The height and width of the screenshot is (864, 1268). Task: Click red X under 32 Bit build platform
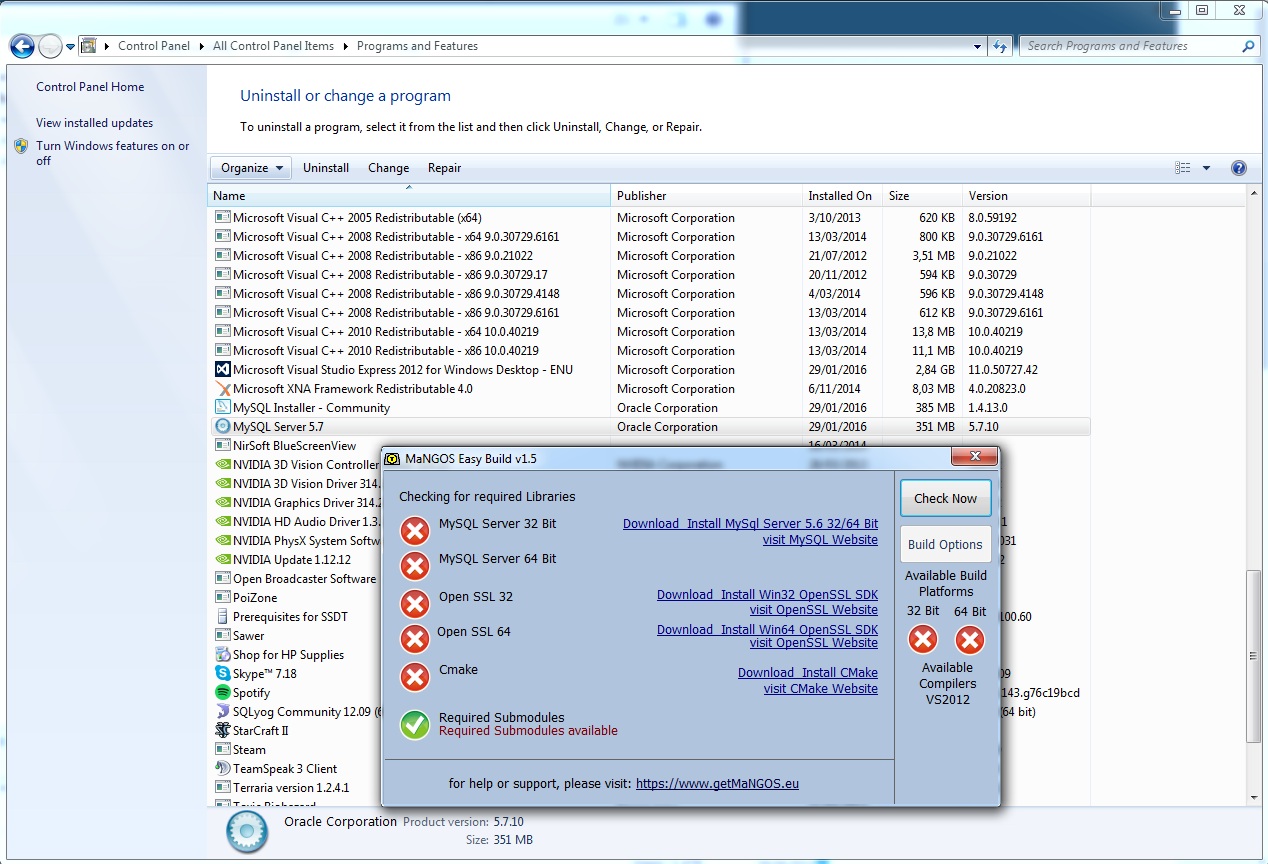coord(923,639)
